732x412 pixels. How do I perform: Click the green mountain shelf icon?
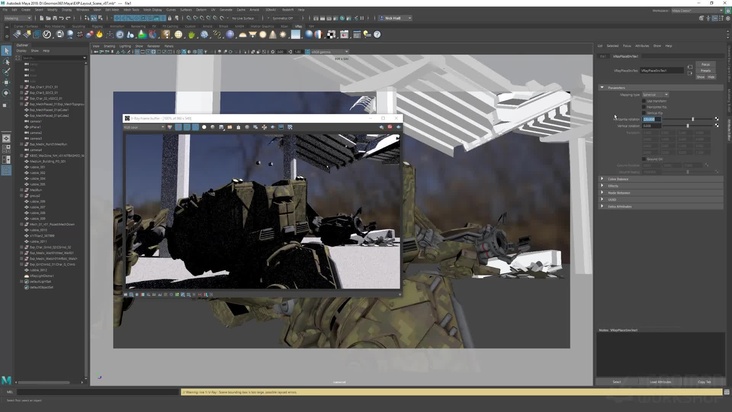(x=141, y=35)
